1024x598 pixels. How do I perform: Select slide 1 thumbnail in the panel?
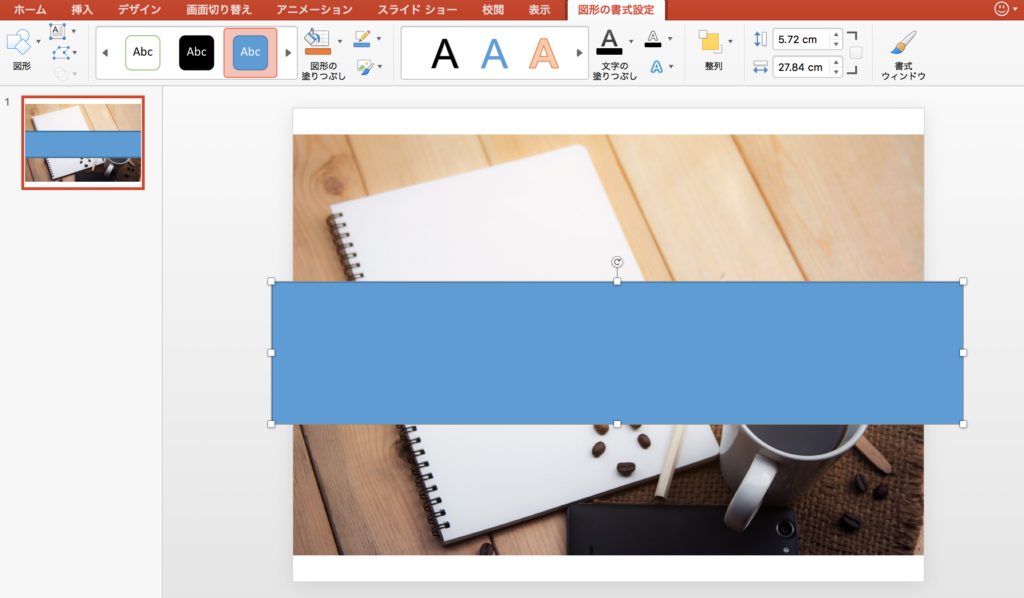pyautogui.click(x=83, y=143)
